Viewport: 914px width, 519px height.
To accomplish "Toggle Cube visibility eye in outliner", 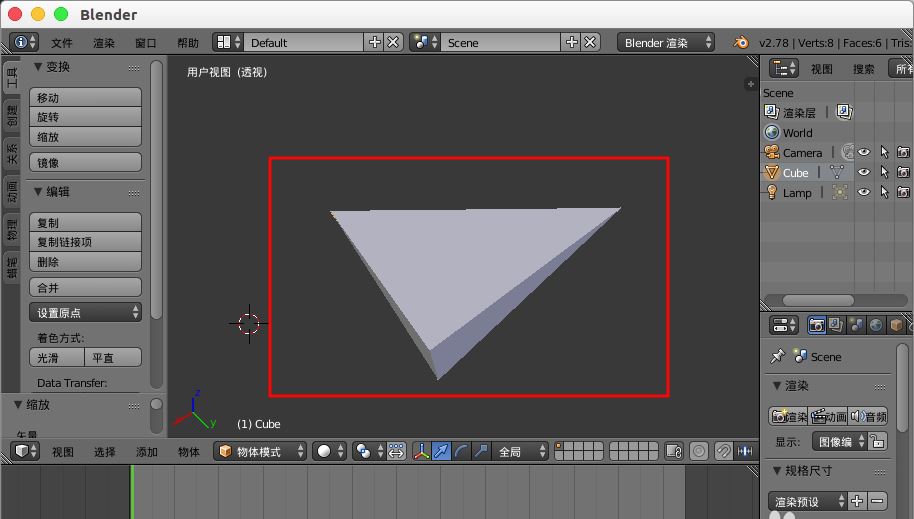I will pyautogui.click(x=864, y=172).
